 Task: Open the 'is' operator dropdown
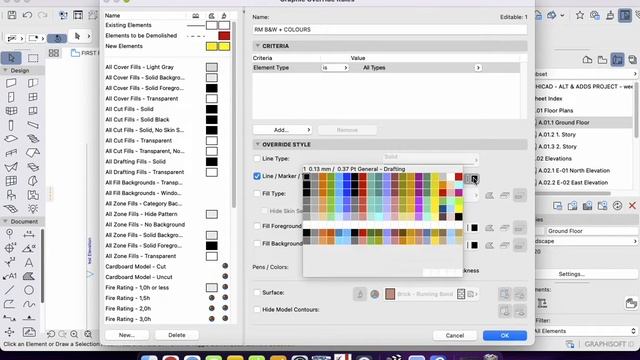pyautogui.click(x=335, y=68)
